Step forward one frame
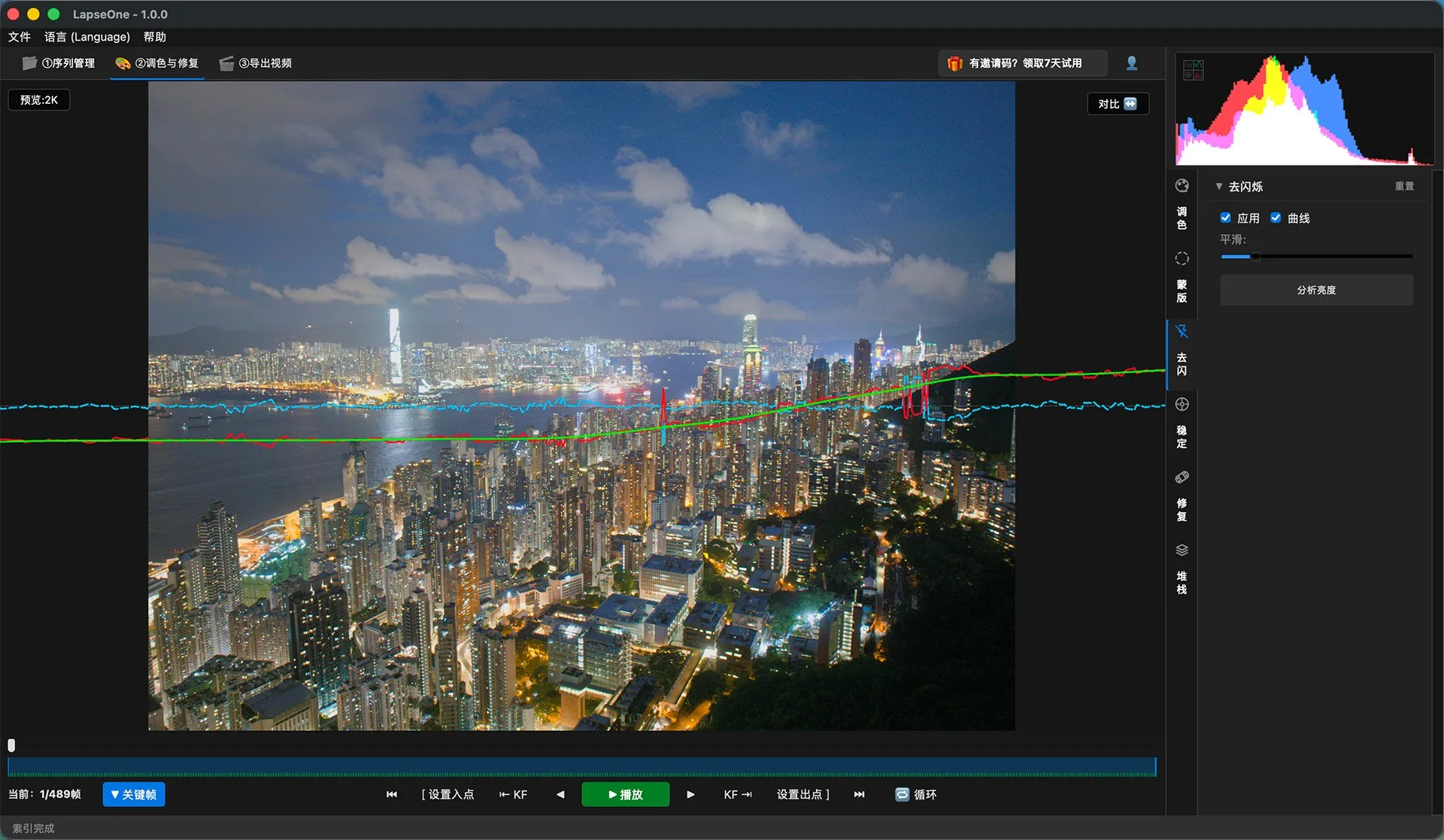The width and height of the screenshot is (1444, 840). (x=690, y=794)
